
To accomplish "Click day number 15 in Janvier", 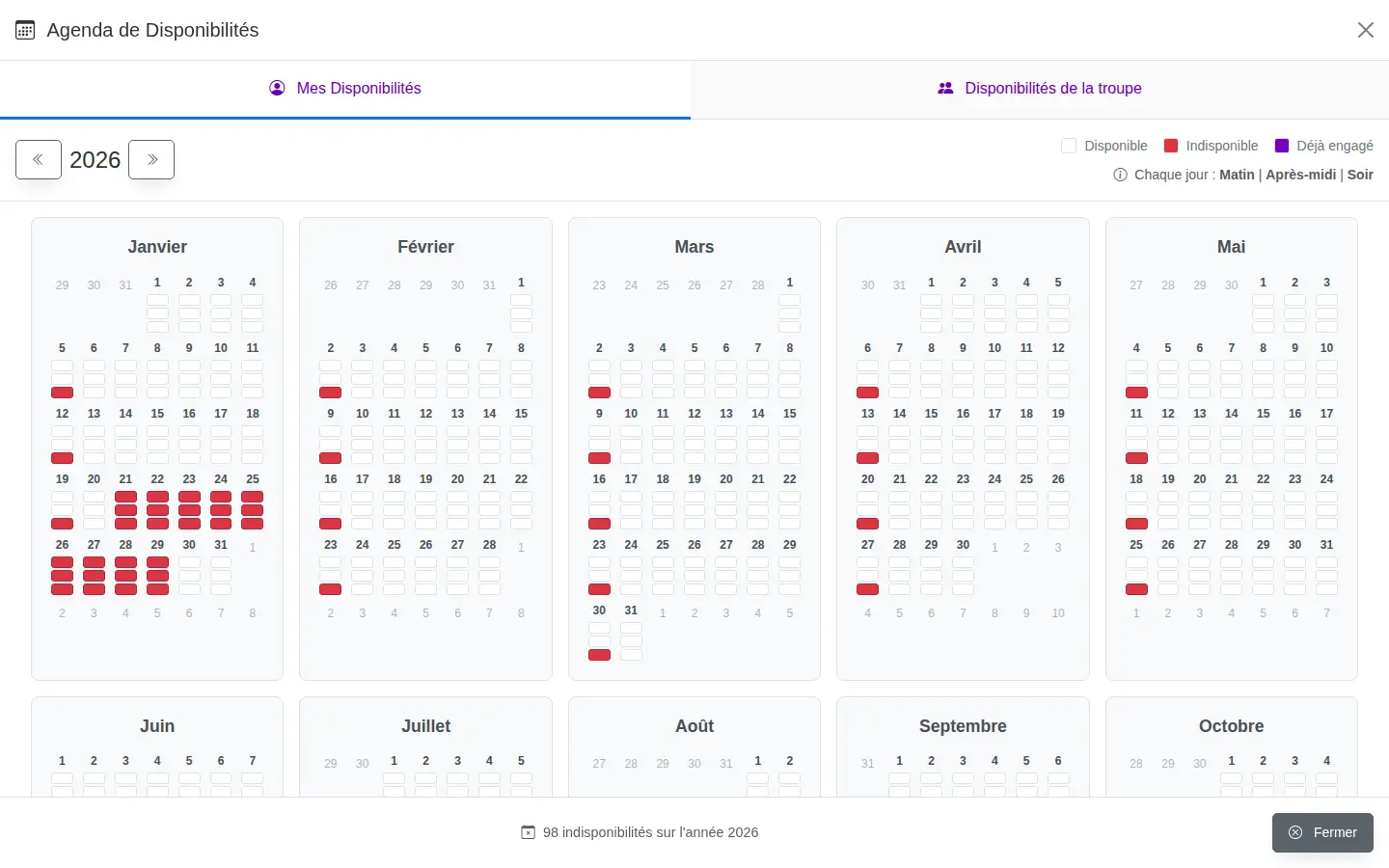I will pos(157,414).
